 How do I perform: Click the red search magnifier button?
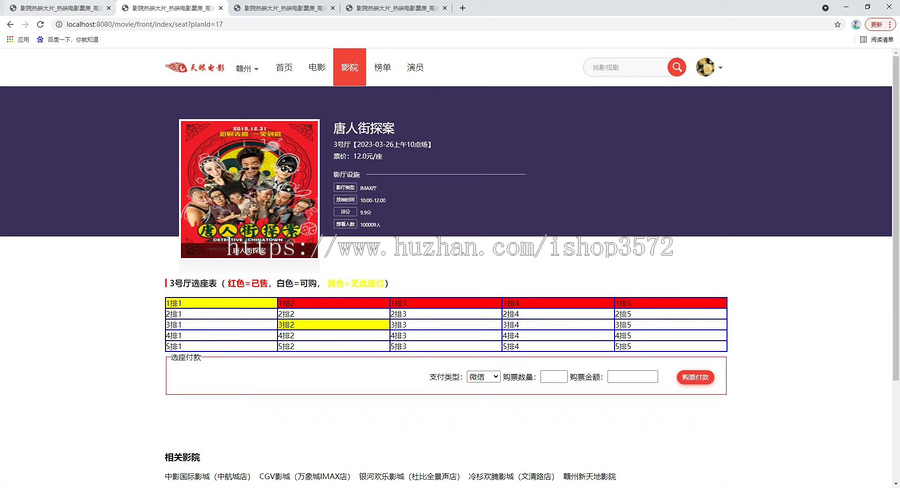click(x=677, y=67)
